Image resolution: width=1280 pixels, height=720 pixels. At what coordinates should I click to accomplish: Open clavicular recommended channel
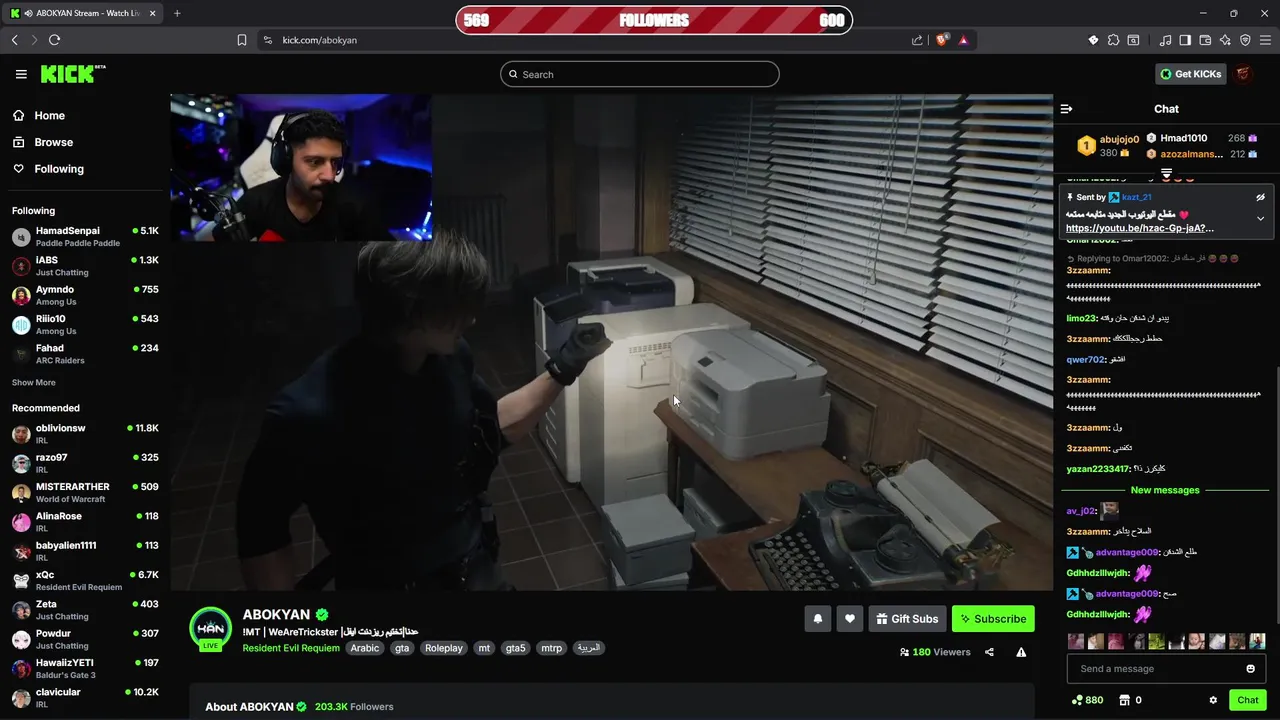(85, 697)
